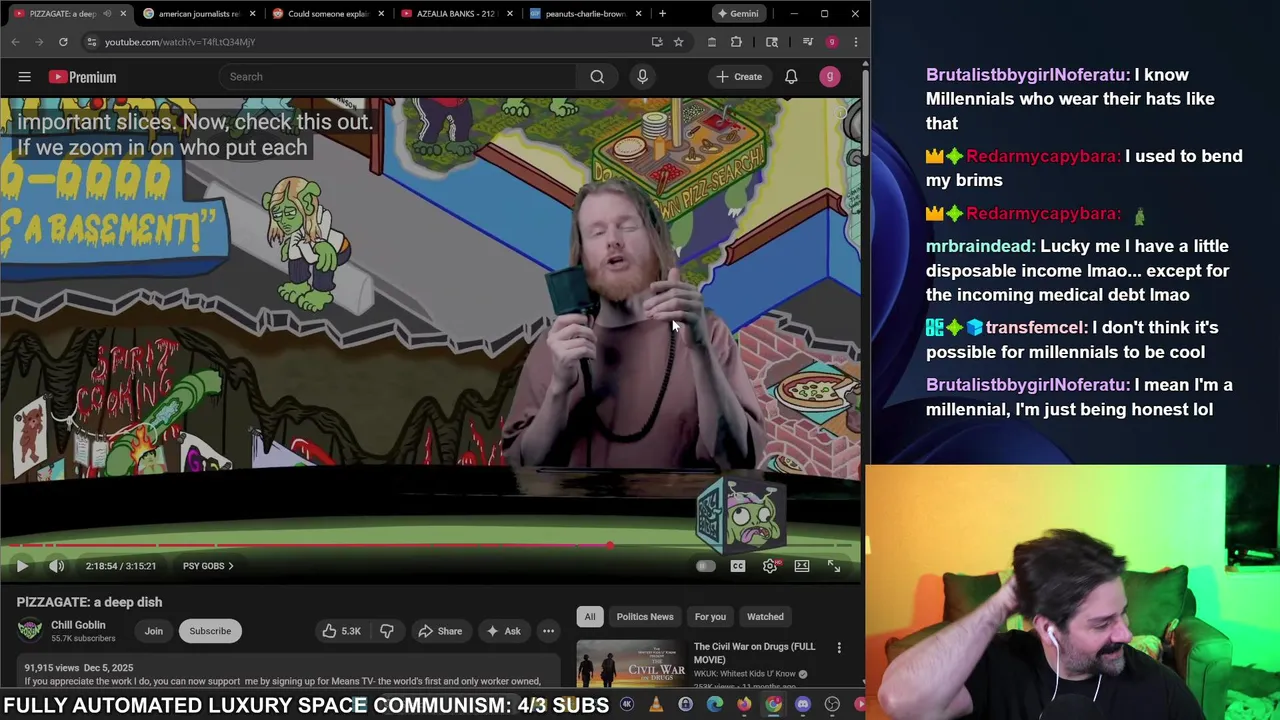Open more actions ellipsis under video

[x=548, y=631]
